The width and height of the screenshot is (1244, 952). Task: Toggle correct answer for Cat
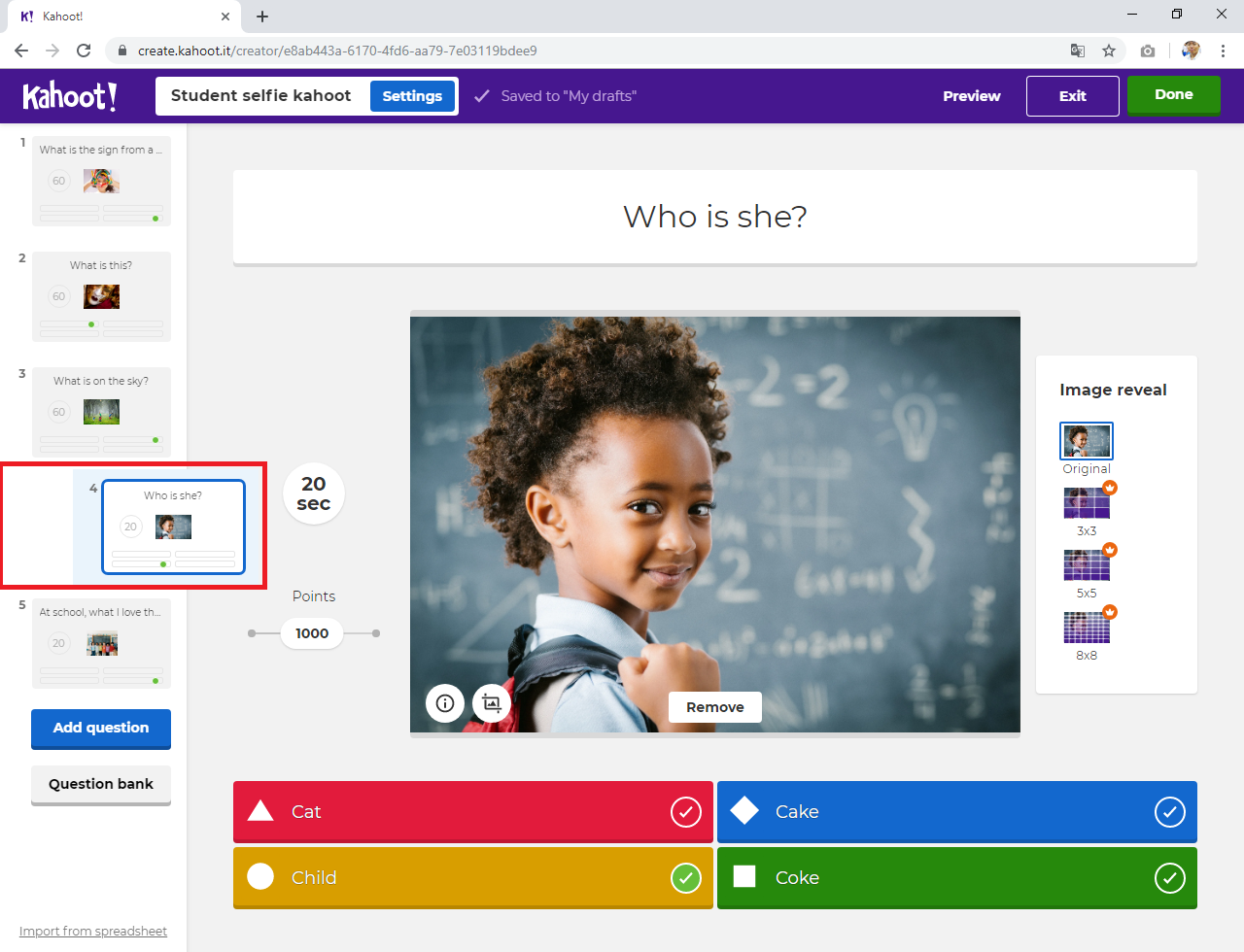pos(685,812)
